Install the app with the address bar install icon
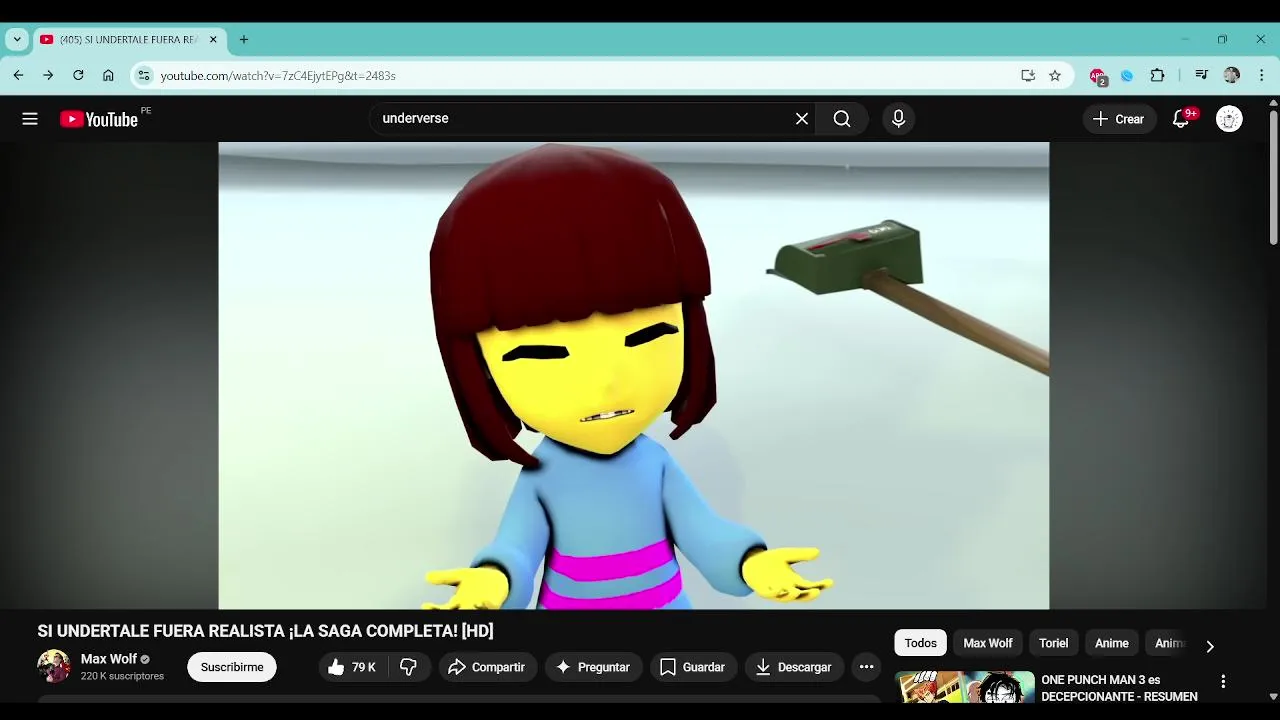The width and height of the screenshot is (1280, 720). click(x=1028, y=75)
